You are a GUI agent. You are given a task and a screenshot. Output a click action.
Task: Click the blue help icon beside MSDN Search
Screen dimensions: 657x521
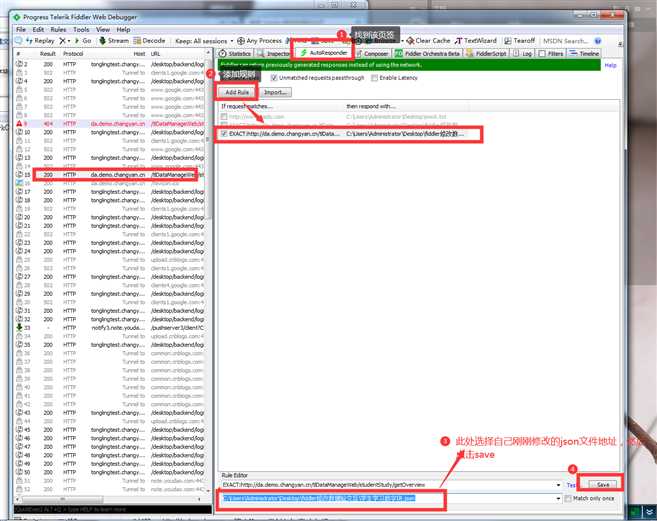pyautogui.click(x=598, y=41)
